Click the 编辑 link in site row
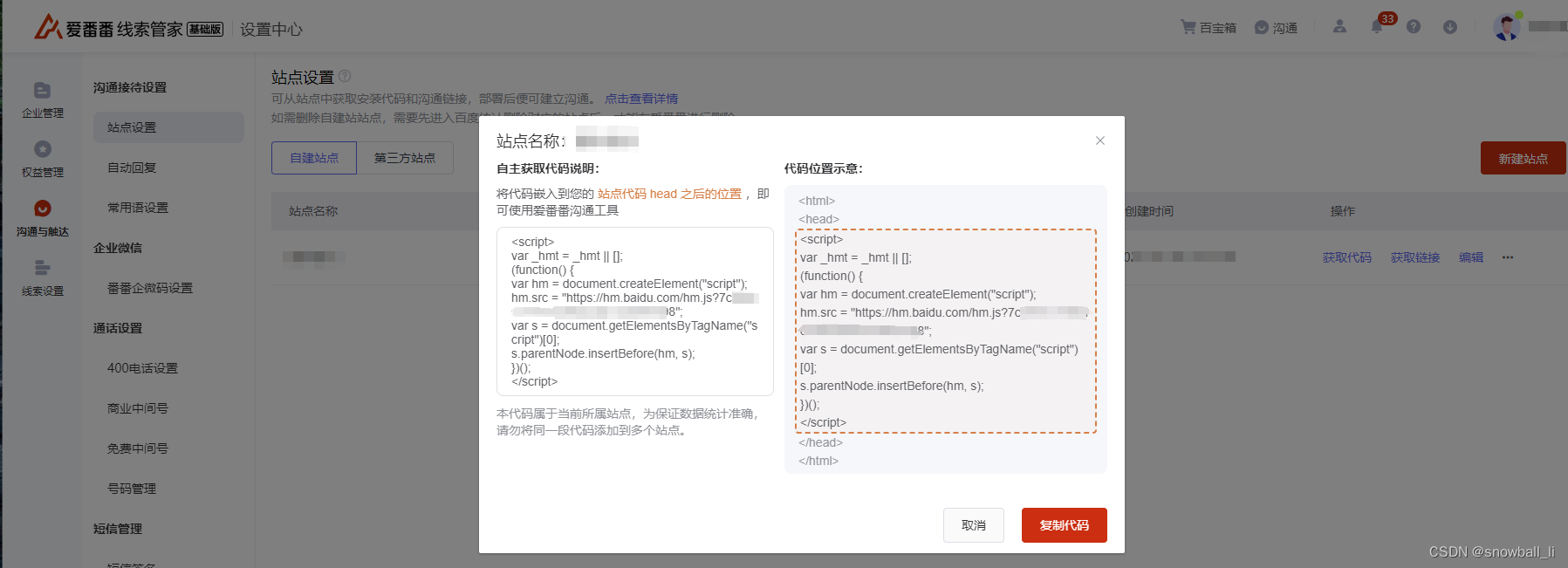1568x568 pixels. [1471, 257]
